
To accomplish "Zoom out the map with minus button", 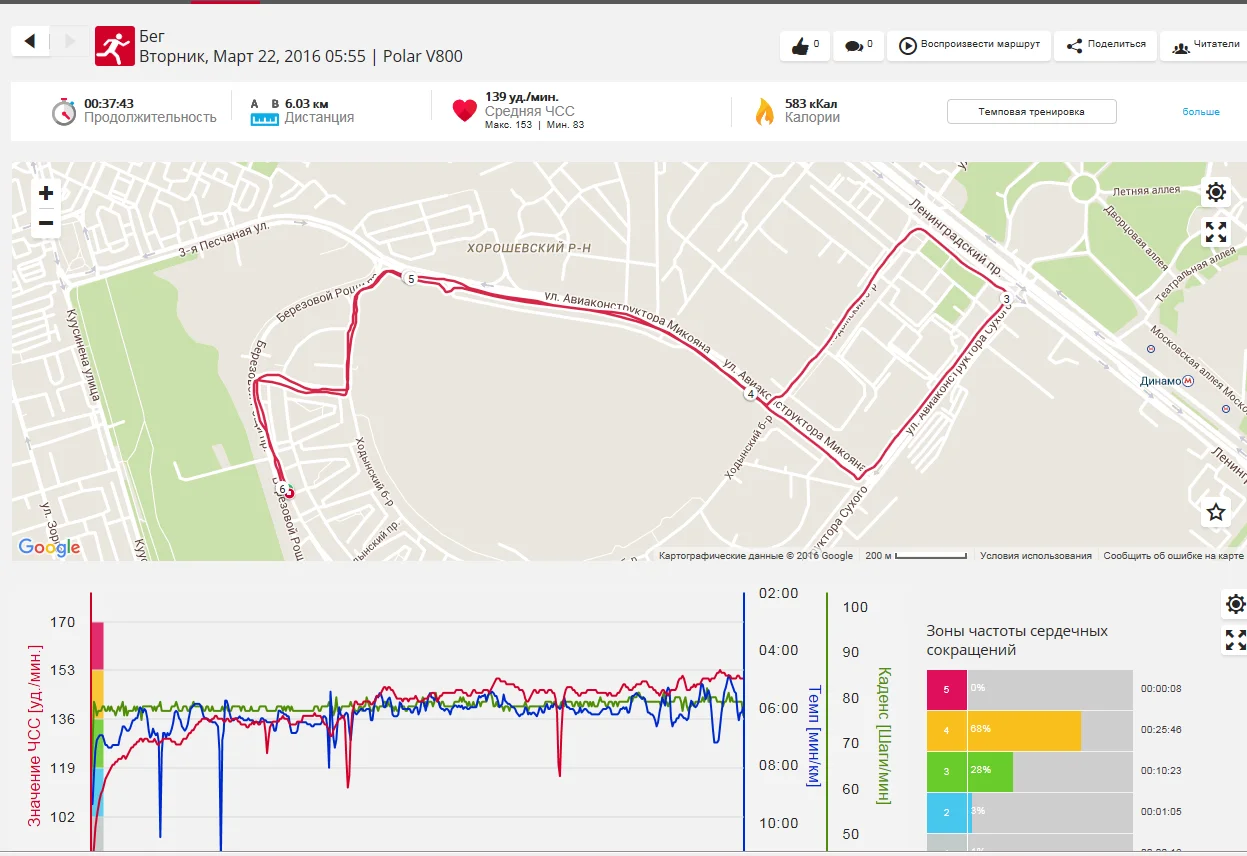I will (x=46, y=223).
